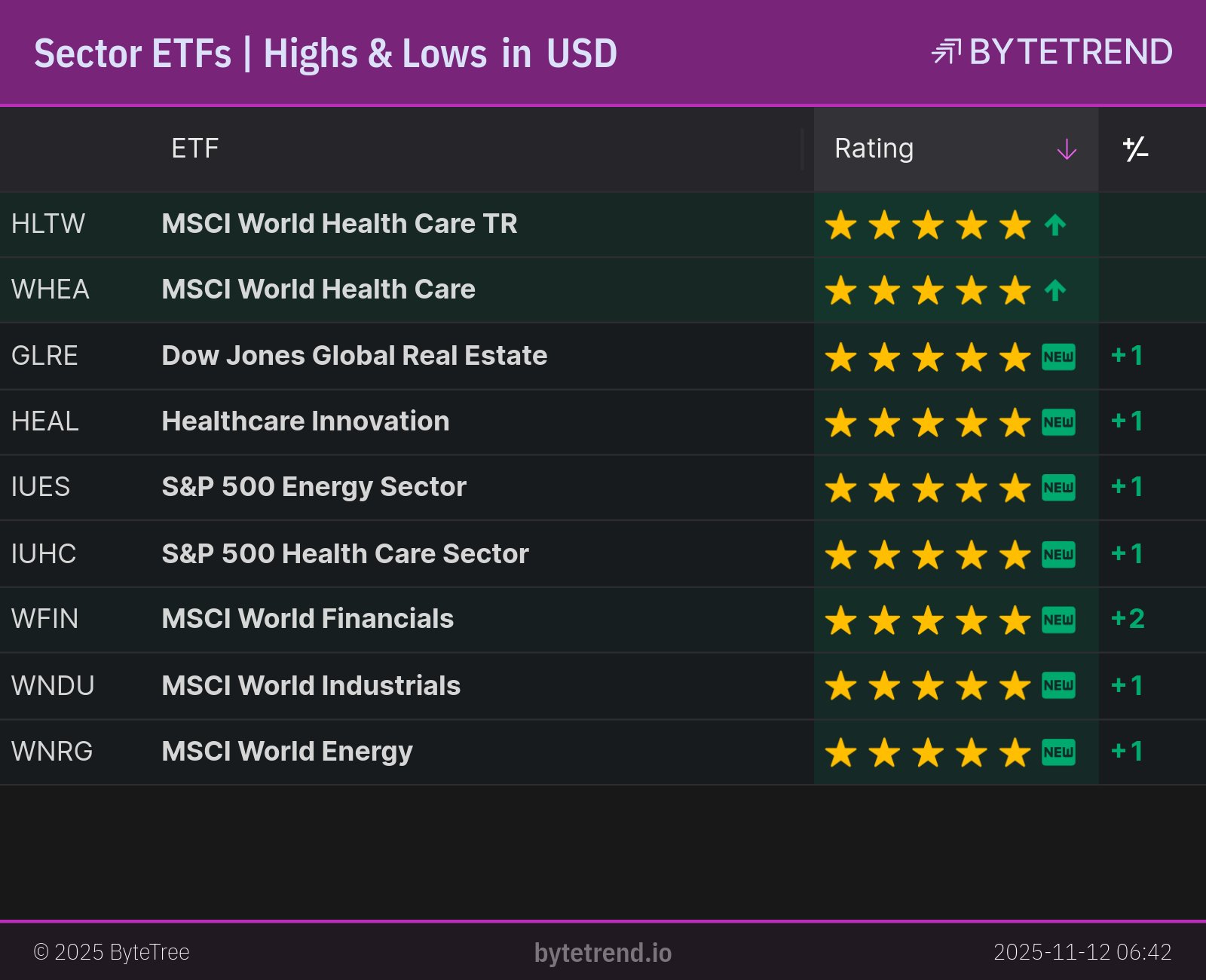
Task: Select MSCI World Health Care TR
Action: (339, 224)
